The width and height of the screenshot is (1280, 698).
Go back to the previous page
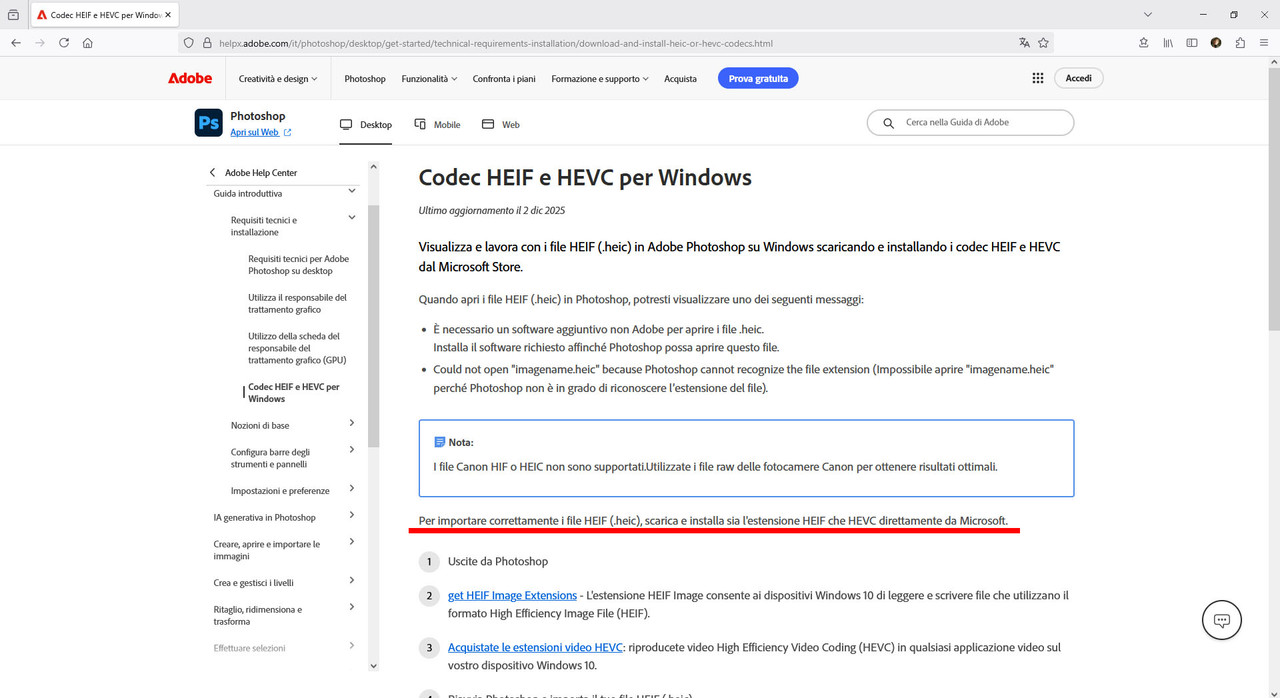click(x=16, y=43)
